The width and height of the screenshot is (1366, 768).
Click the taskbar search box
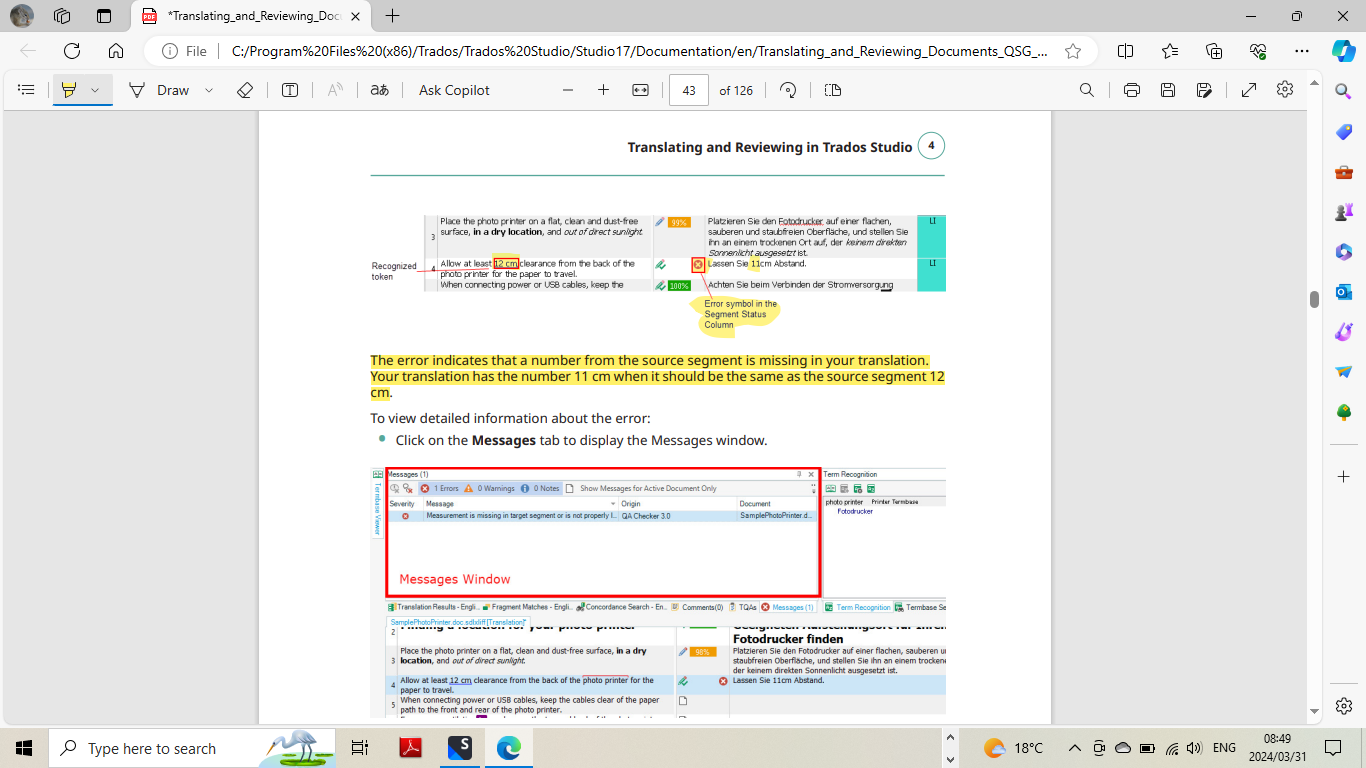[x=190, y=748]
